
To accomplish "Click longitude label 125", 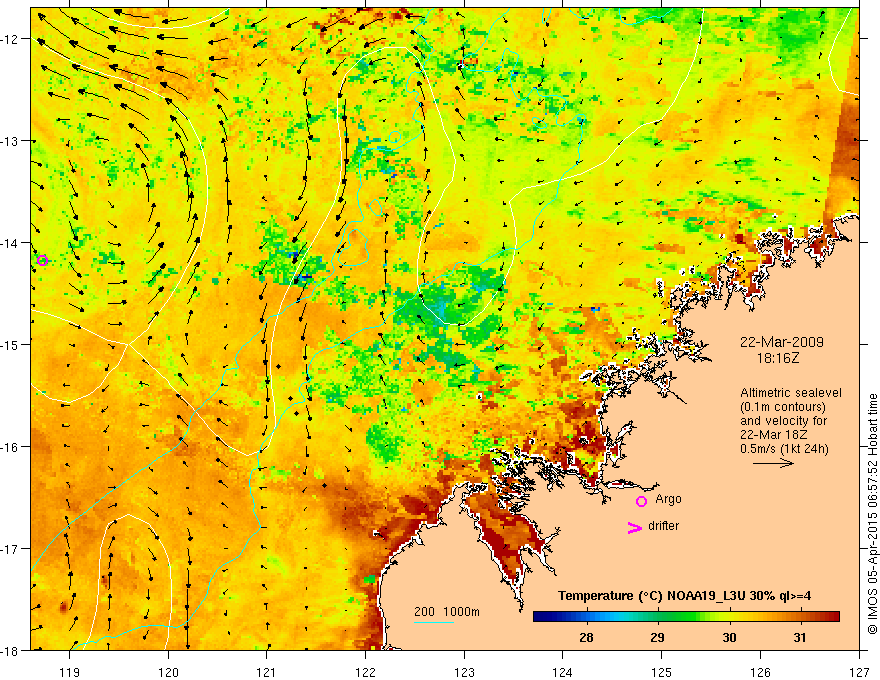I will pos(662,672).
